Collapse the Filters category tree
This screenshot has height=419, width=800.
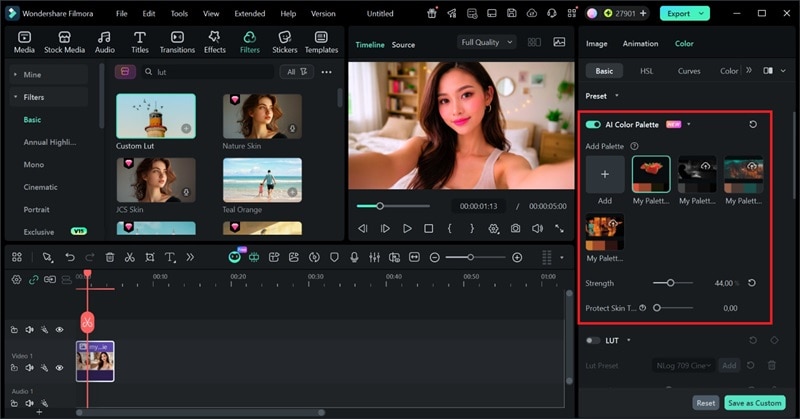[15, 97]
